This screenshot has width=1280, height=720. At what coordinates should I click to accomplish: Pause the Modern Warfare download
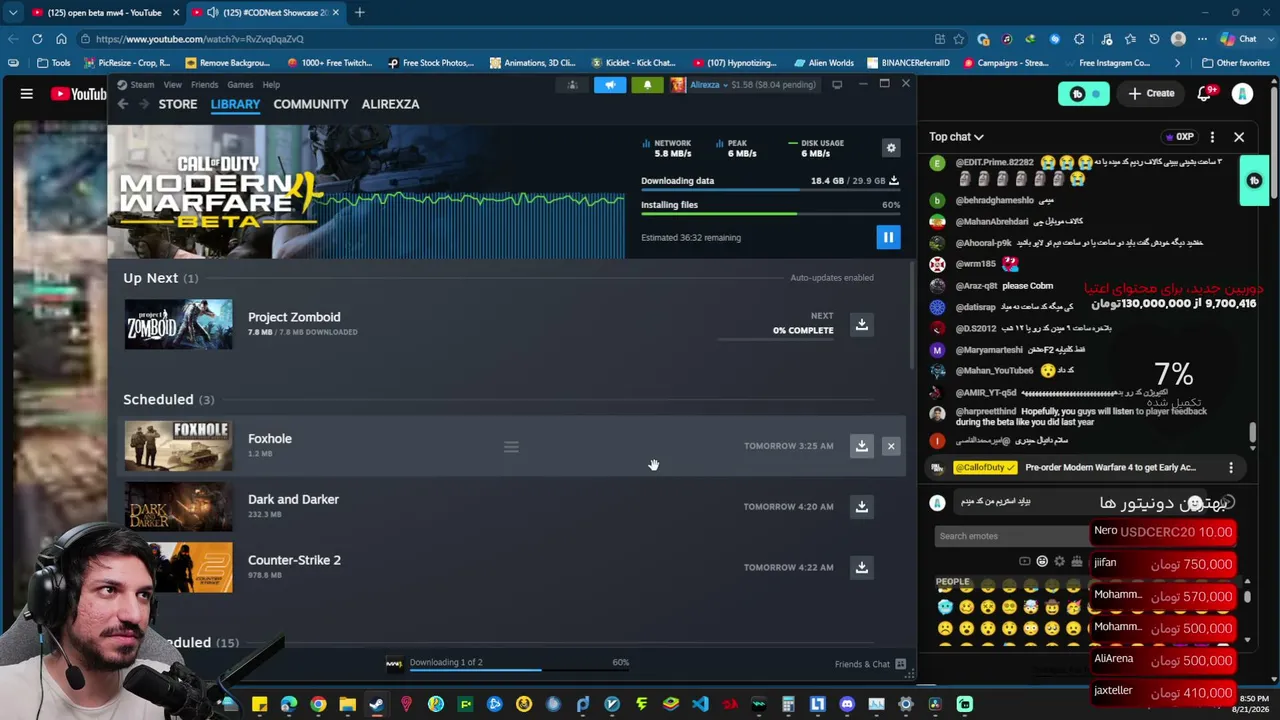pyautogui.click(x=888, y=237)
